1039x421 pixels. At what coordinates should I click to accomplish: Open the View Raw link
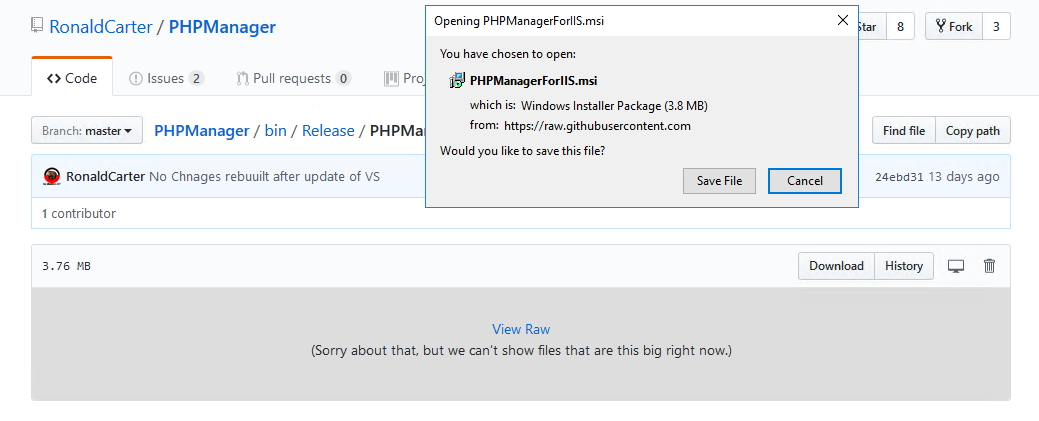tap(521, 329)
